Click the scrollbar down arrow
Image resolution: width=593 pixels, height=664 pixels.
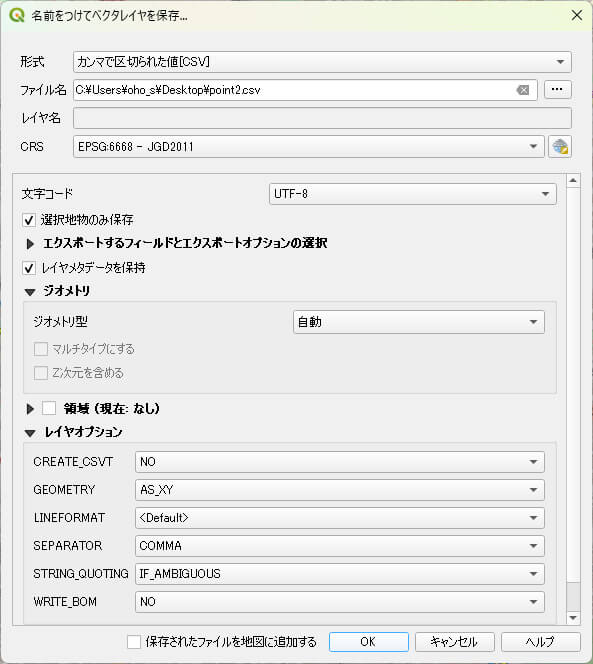573,617
